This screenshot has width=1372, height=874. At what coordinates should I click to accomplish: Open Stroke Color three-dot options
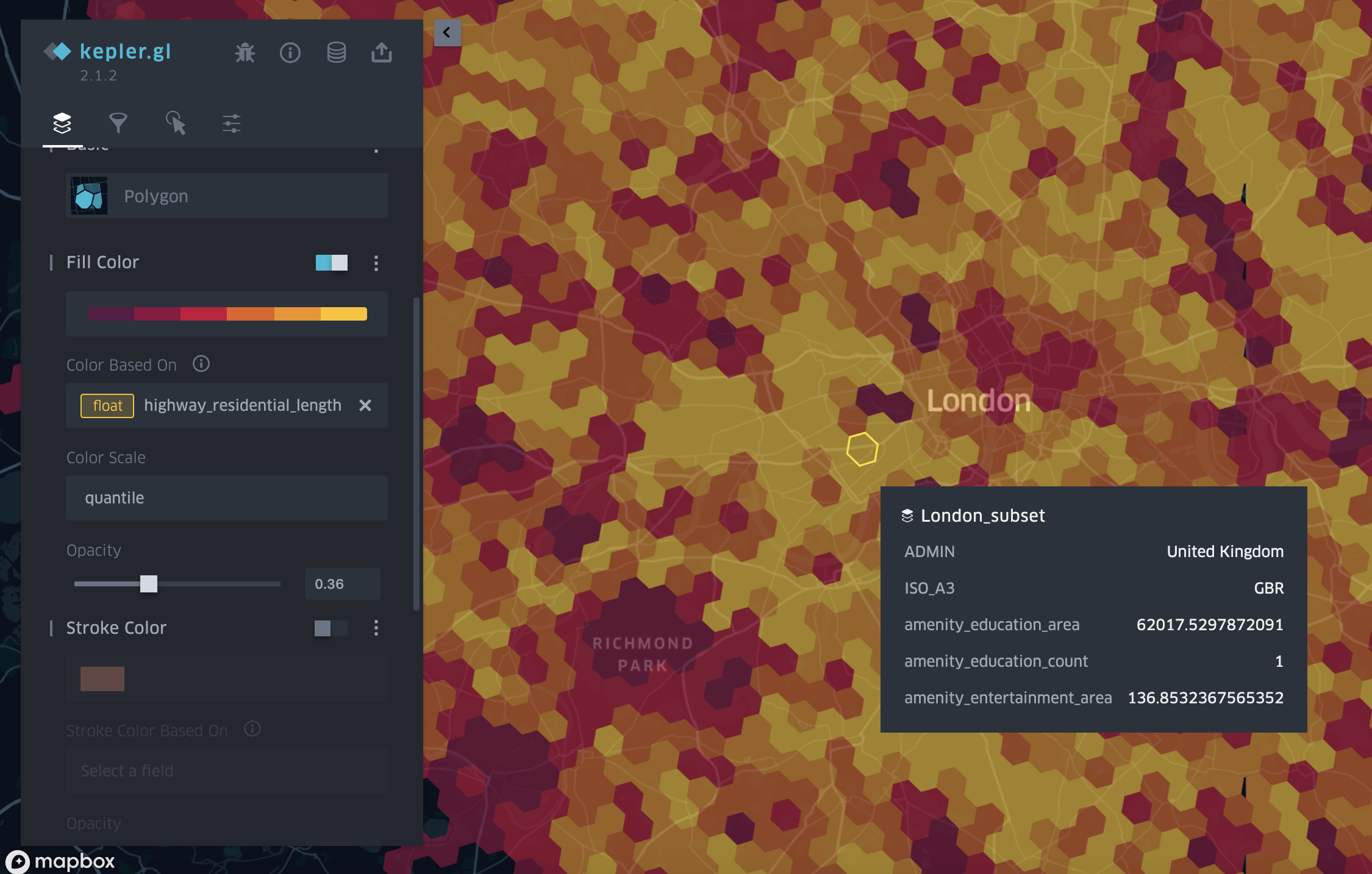point(376,628)
